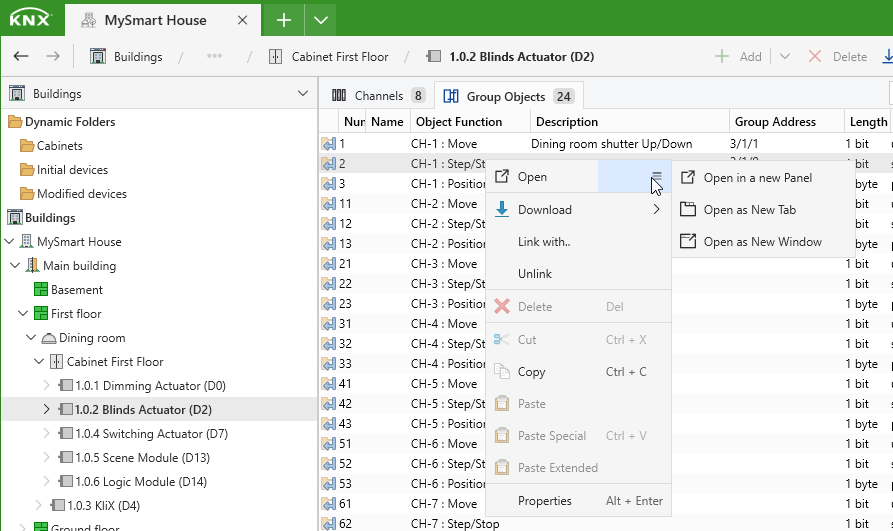Click the forward navigation arrow
Image resolution: width=893 pixels, height=531 pixels.
pos(53,56)
